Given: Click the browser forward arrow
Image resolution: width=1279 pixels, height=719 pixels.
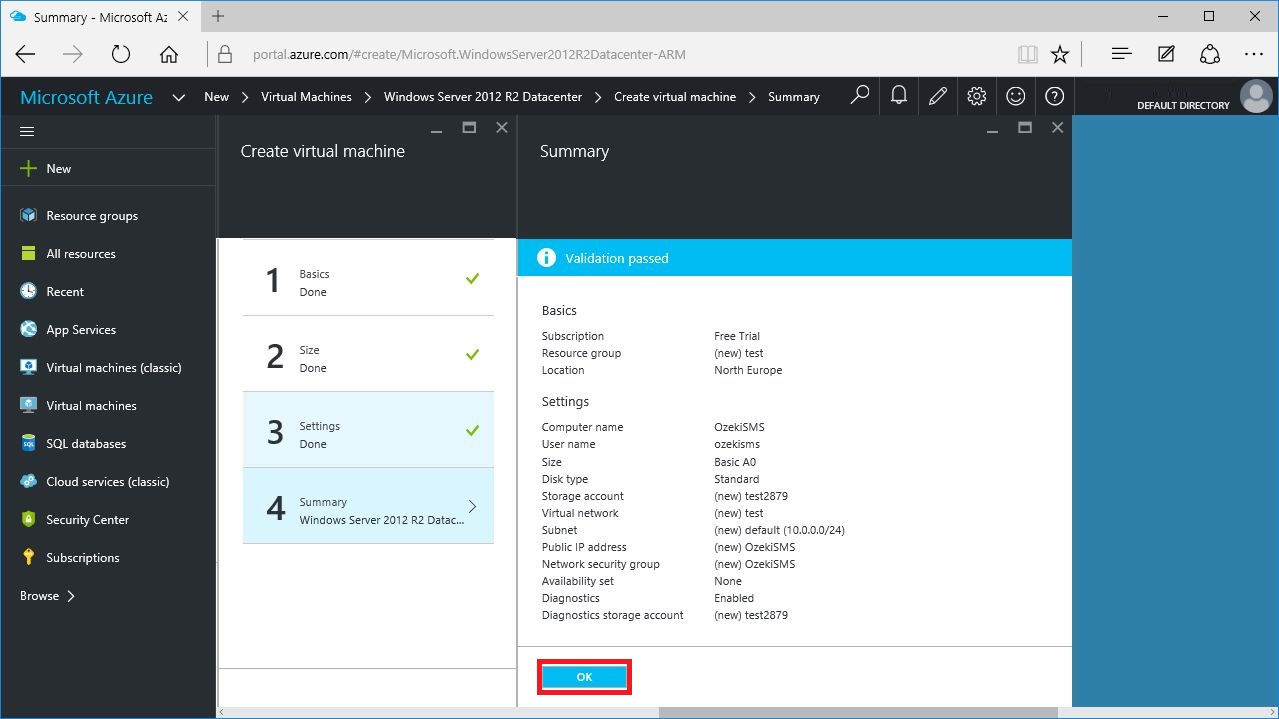Looking at the screenshot, I should 73,54.
